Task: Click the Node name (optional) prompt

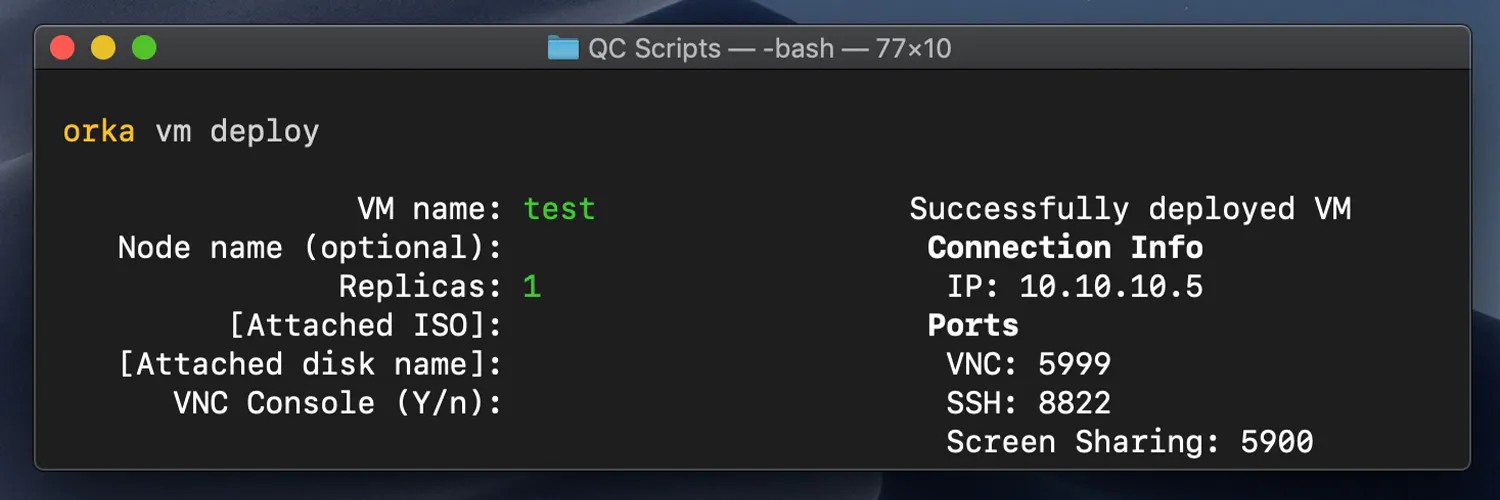Action: [309, 248]
